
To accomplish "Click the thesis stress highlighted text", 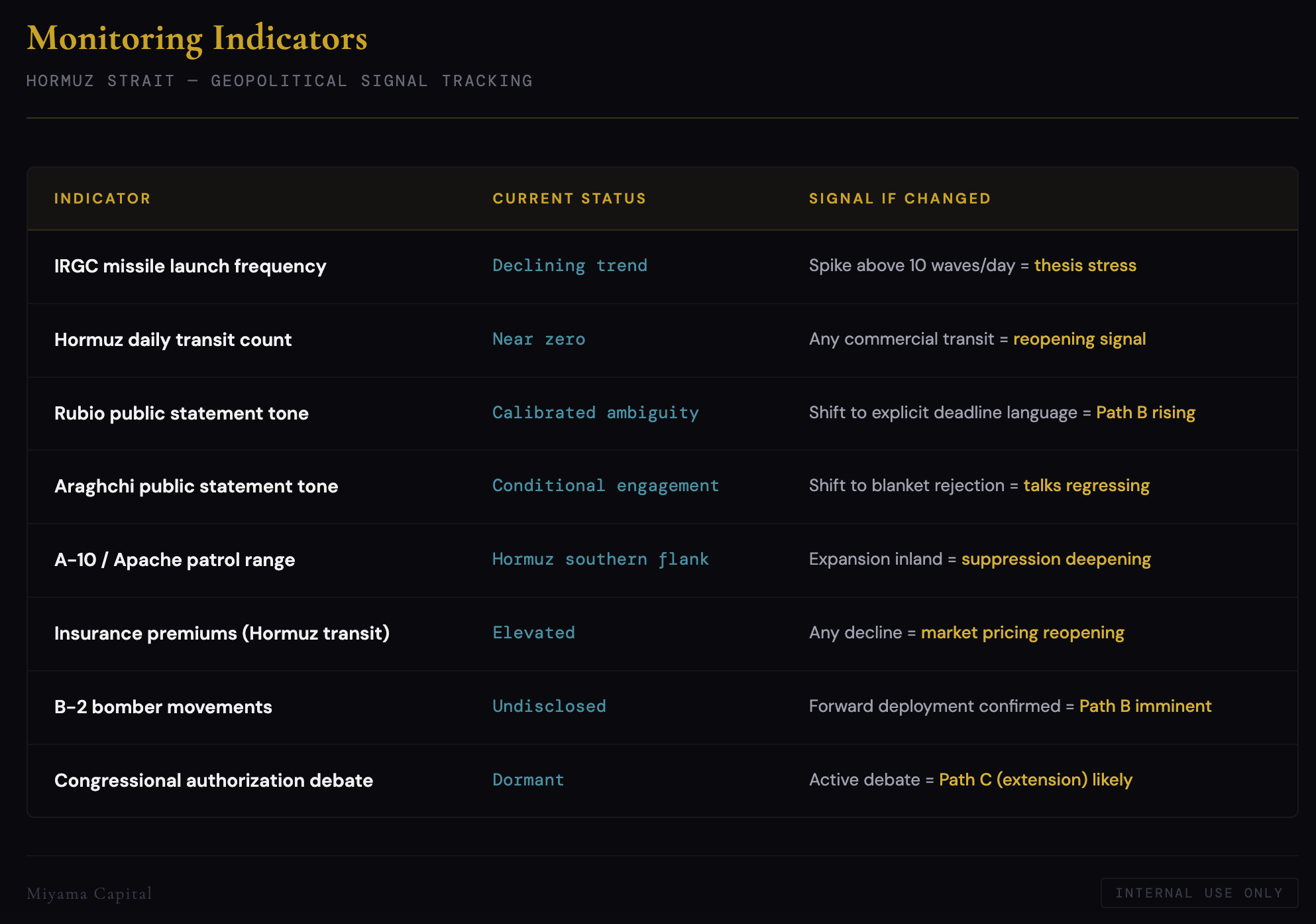I will point(1085,266).
